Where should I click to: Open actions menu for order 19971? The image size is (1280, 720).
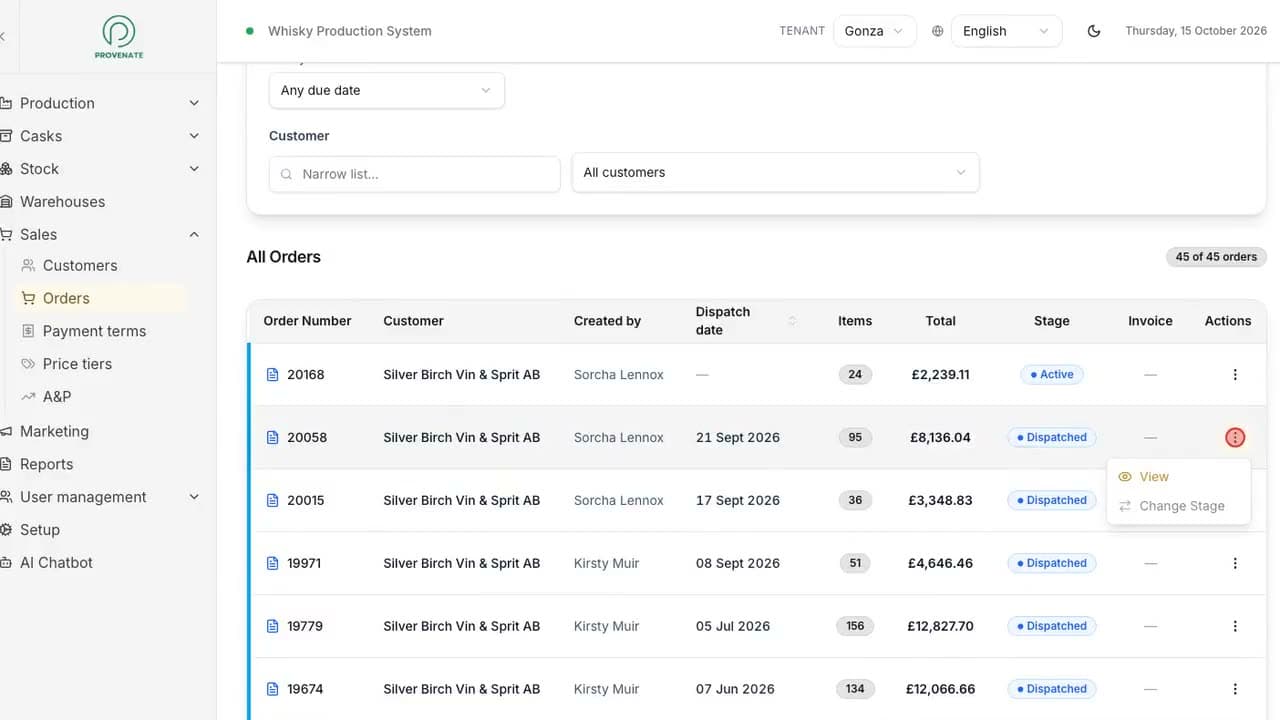pyautogui.click(x=1235, y=564)
